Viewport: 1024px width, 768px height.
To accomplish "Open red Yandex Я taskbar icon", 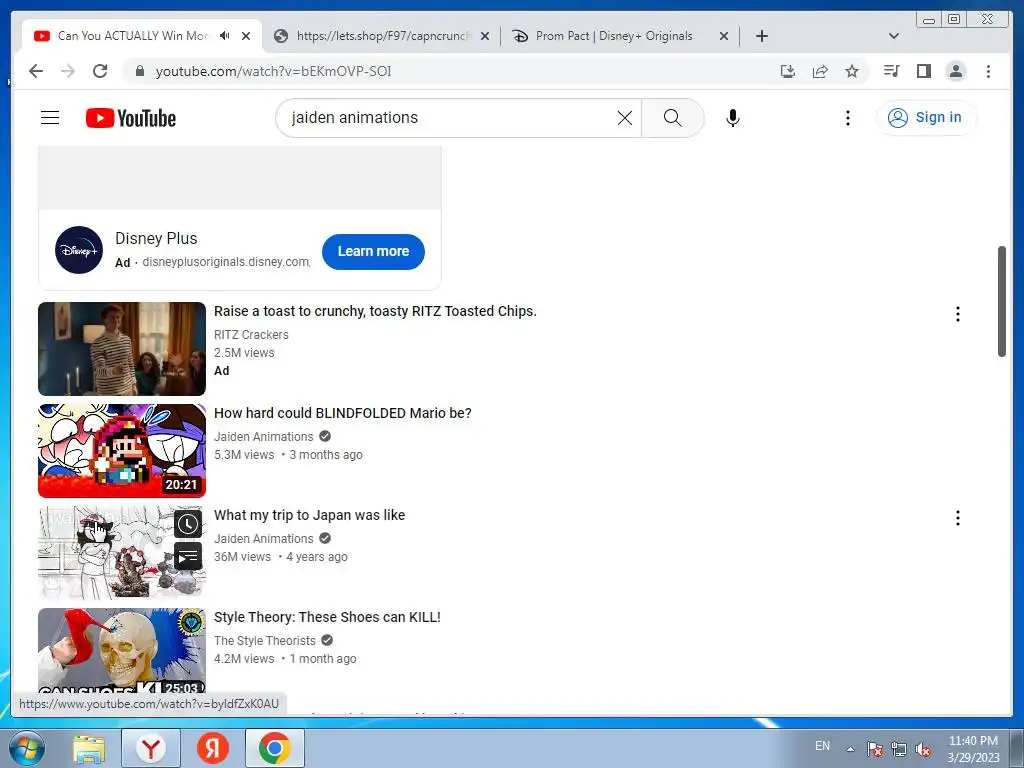I will coord(213,748).
